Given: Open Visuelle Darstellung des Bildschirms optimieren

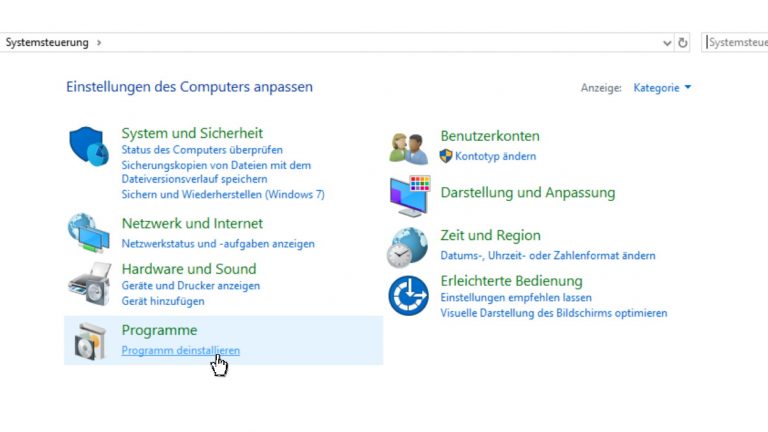Looking at the screenshot, I should tap(553, 313).
